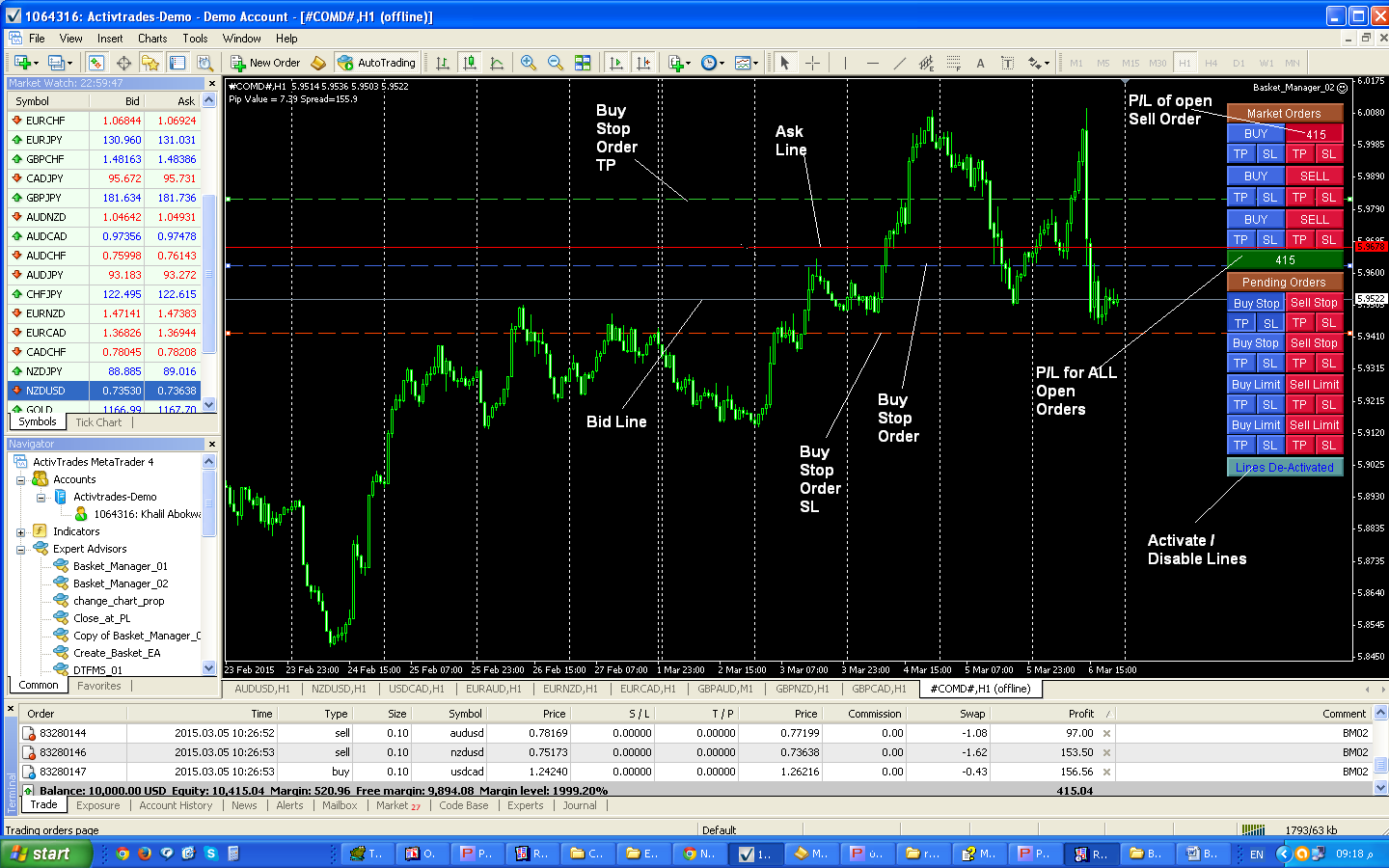Screen dimensions: 1389x868
Task: Toggle the Terminal panel toolbar icon
Action: [177, 63]
